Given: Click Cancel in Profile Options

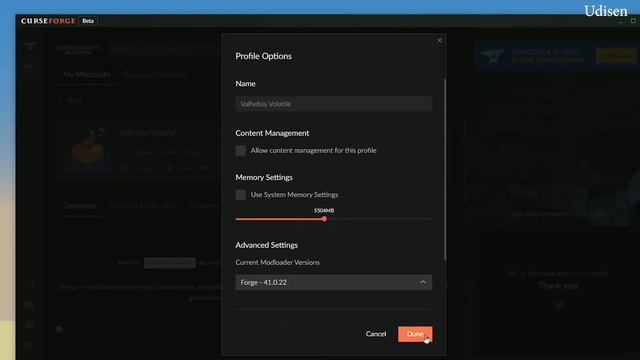Looking at the screenshot, I should tap(376, 334).
